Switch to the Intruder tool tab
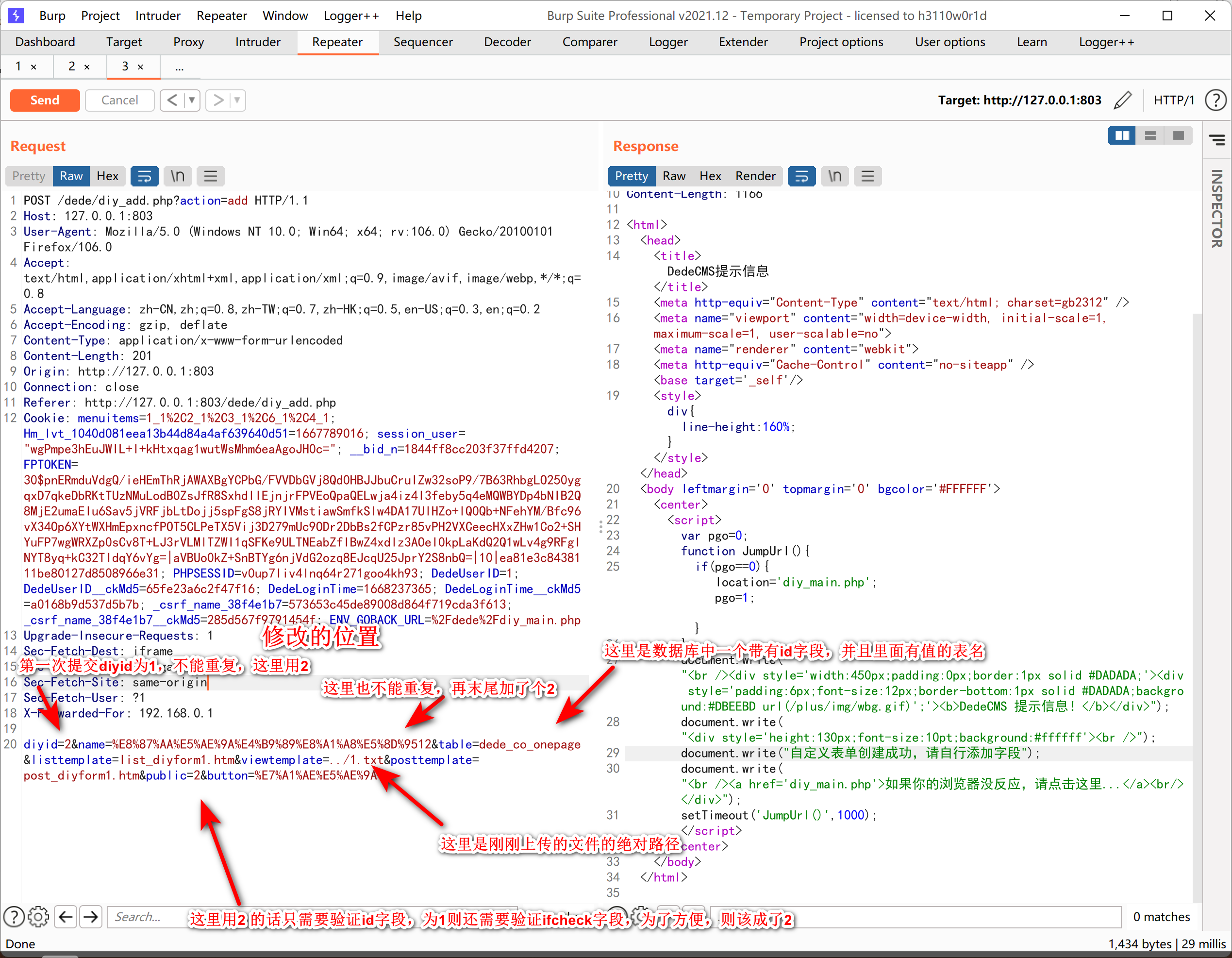The image size is (1232, 958). point(258,42)
